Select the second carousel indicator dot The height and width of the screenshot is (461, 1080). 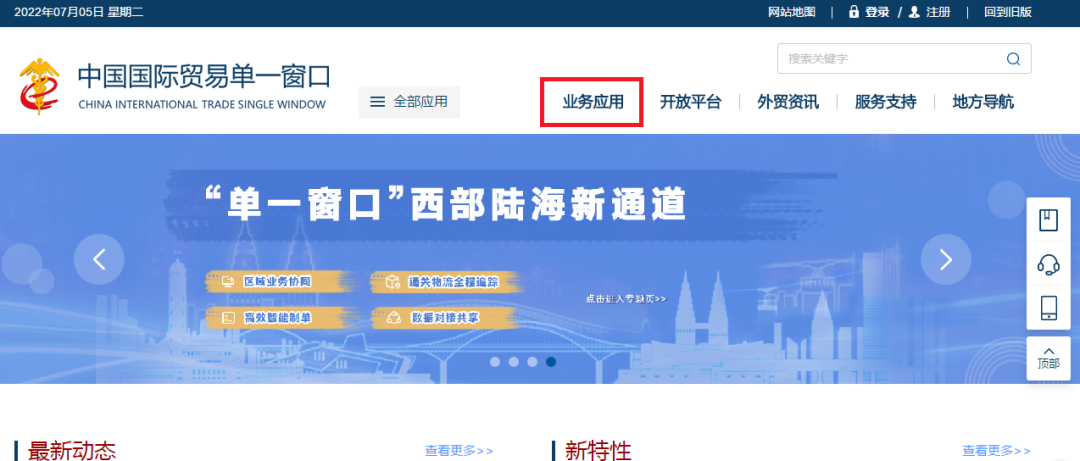pyautogui.click(x=514, y=362)
